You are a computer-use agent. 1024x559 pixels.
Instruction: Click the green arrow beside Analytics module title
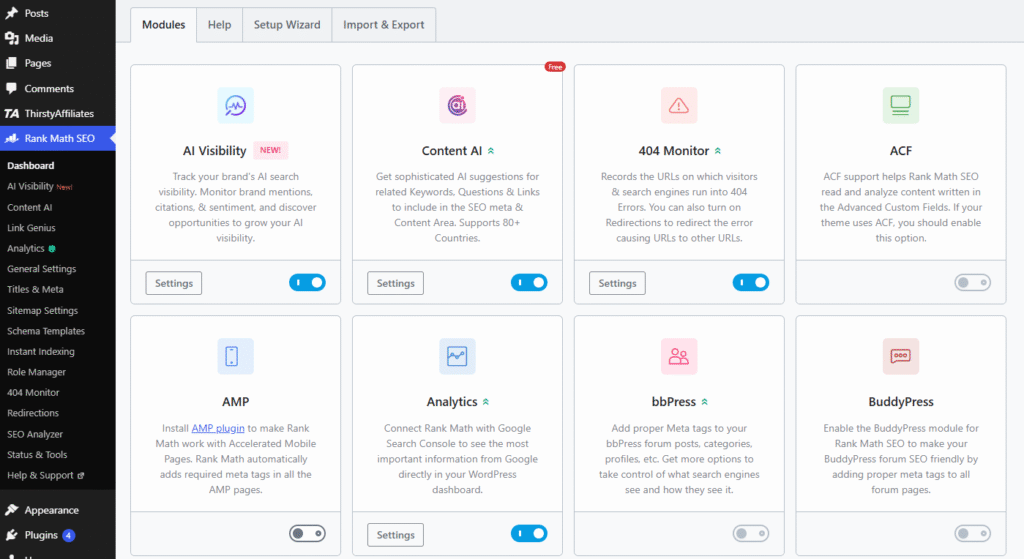486,402
